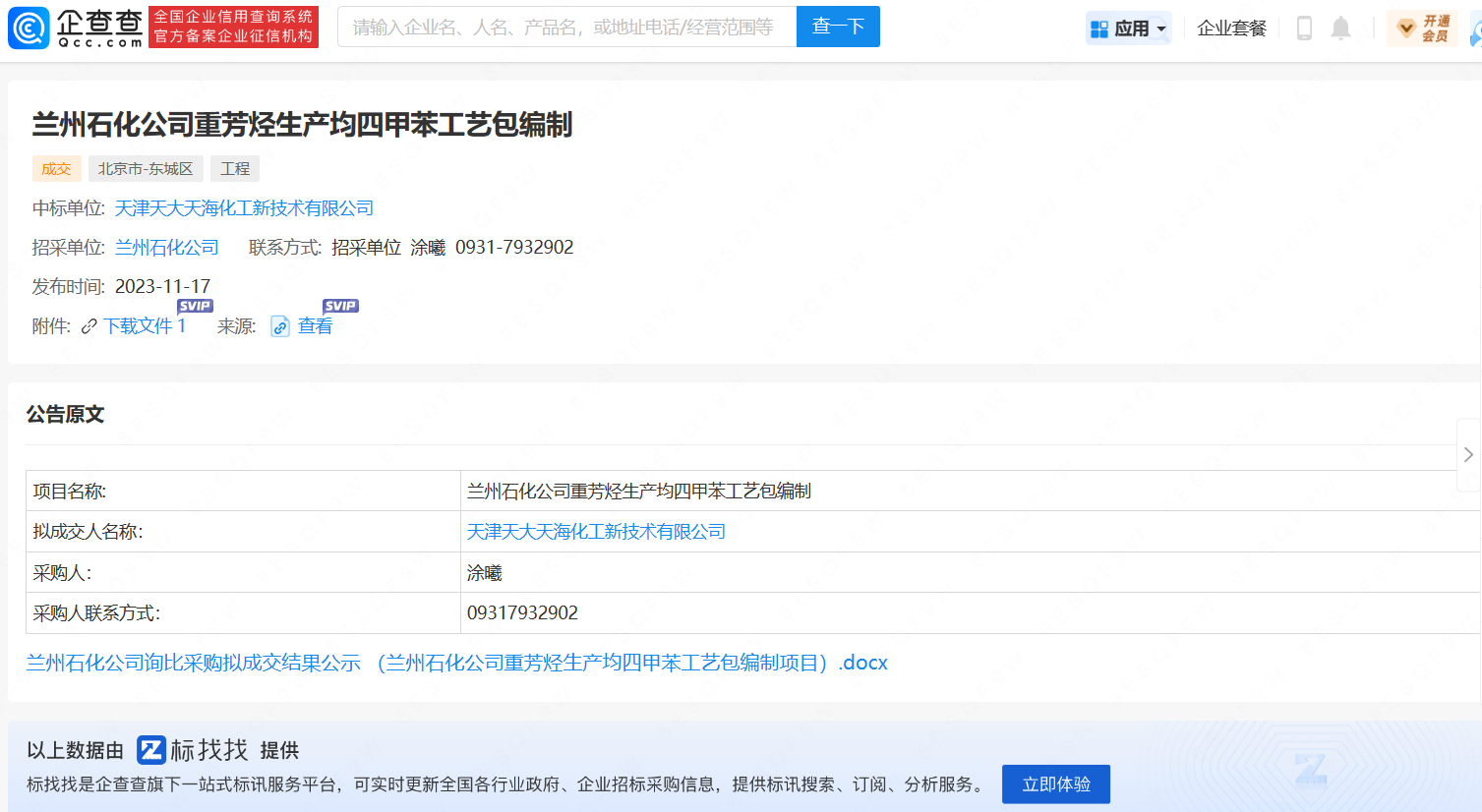Focus the company name search input field
This screenshot has height=812, width=1482.
pos(566,27)
